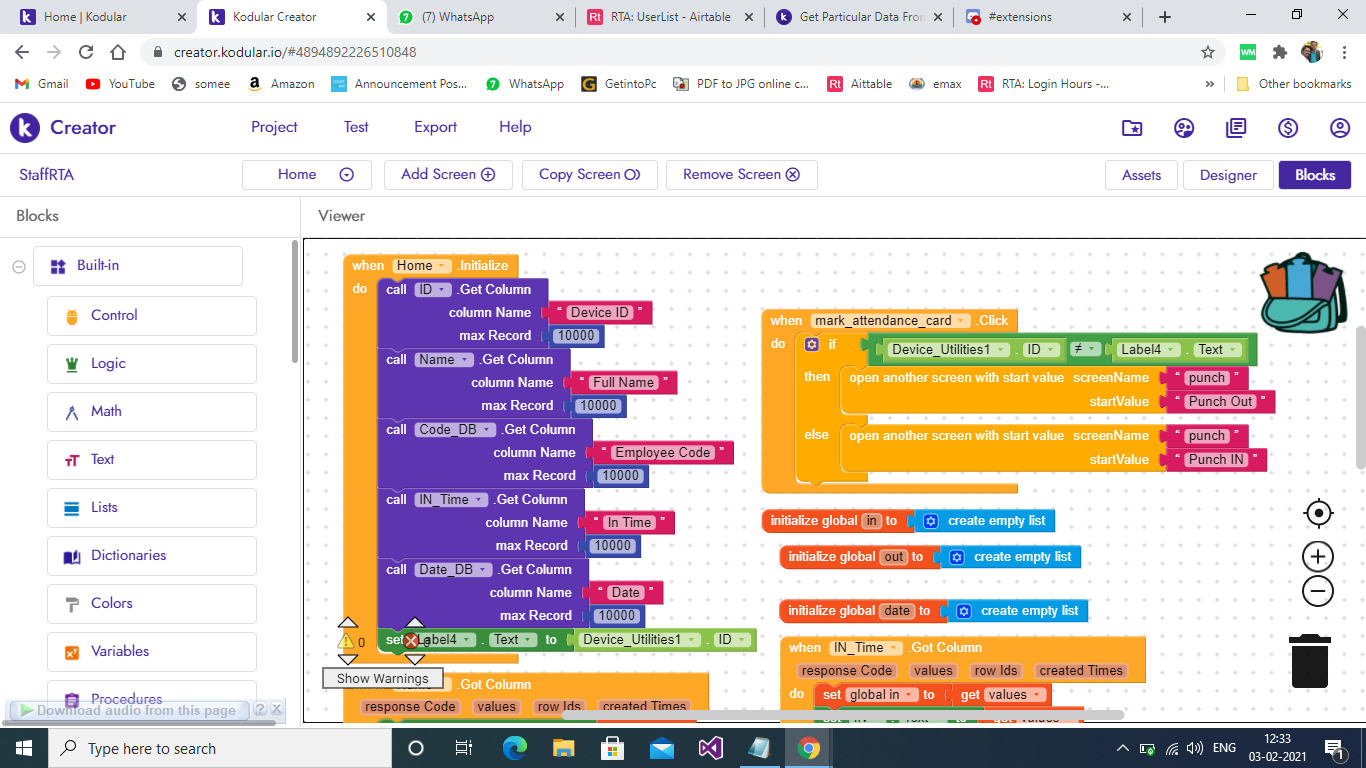Select the Colors block category
This screenshot has width=1366, height=768.
(x=111, y=603)
